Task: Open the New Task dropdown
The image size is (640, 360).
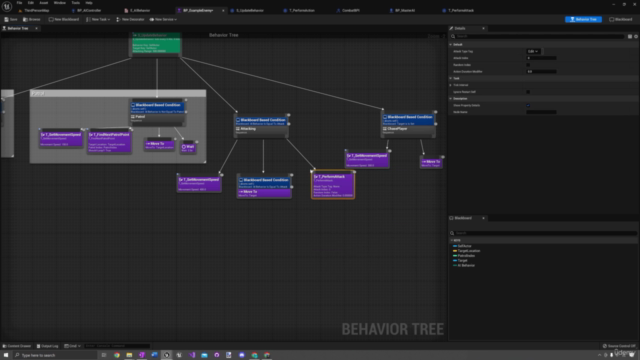Action: tap(98, 19)
